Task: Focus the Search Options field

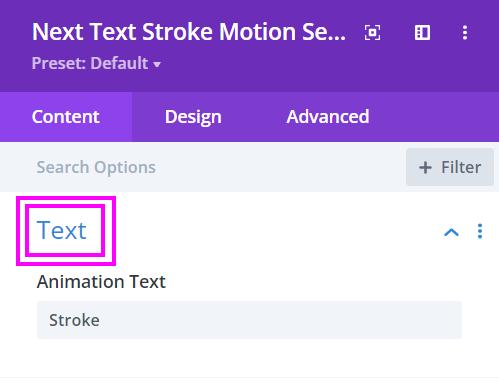Action: point(217,167)
